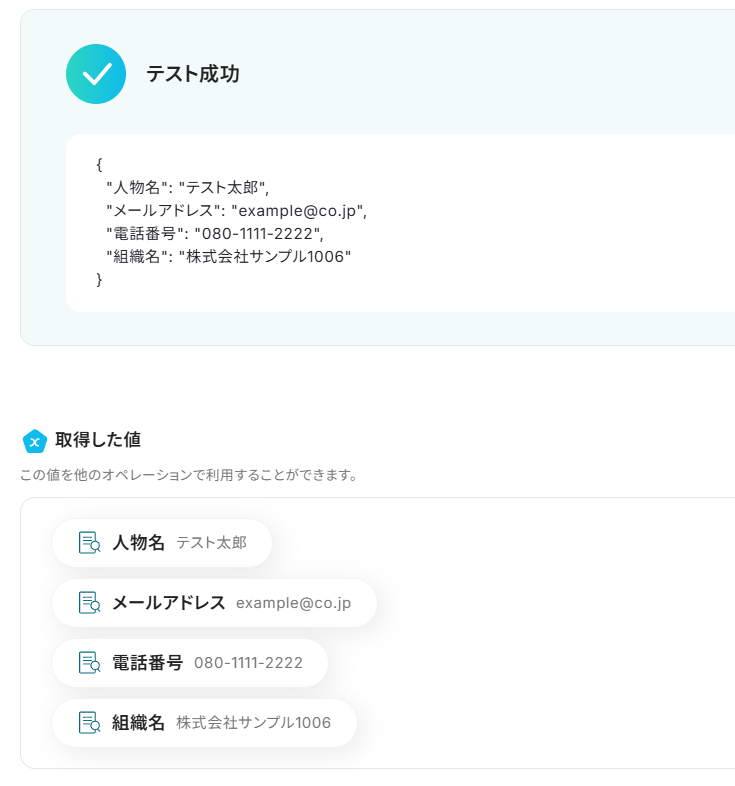
Task: Click the document icon on 組織名 chip
Action: point(89,723)
